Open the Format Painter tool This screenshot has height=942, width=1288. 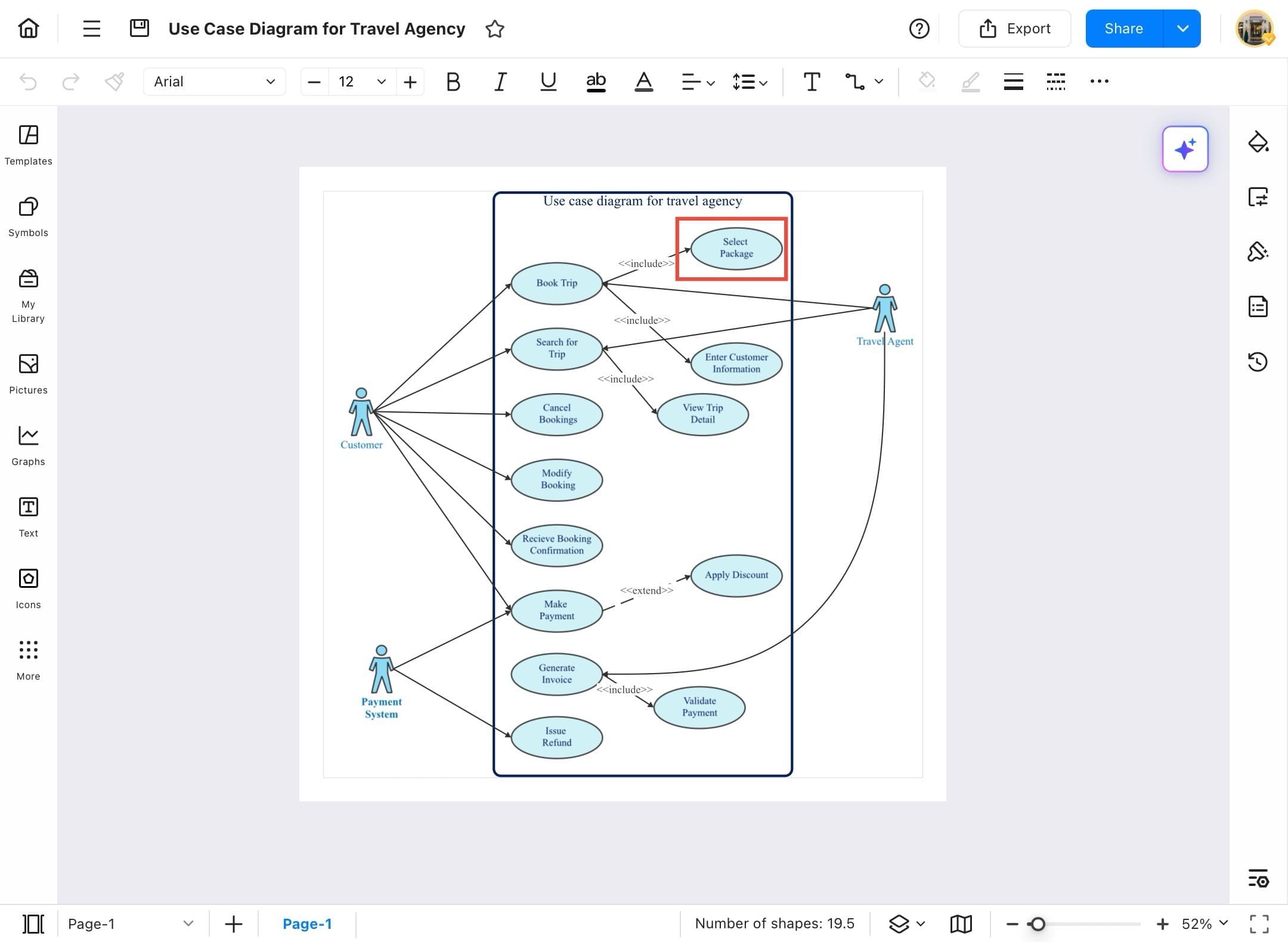(114, 82)
